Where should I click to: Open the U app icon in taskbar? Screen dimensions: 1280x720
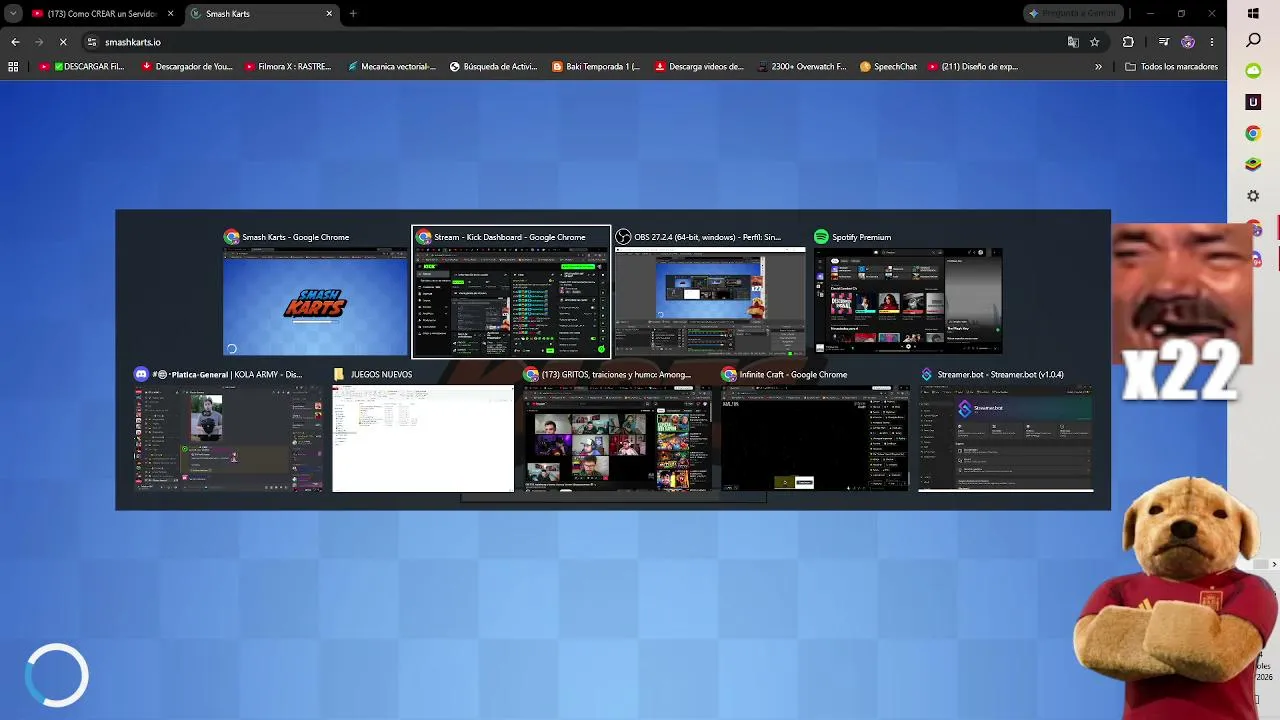(1253, 102)
